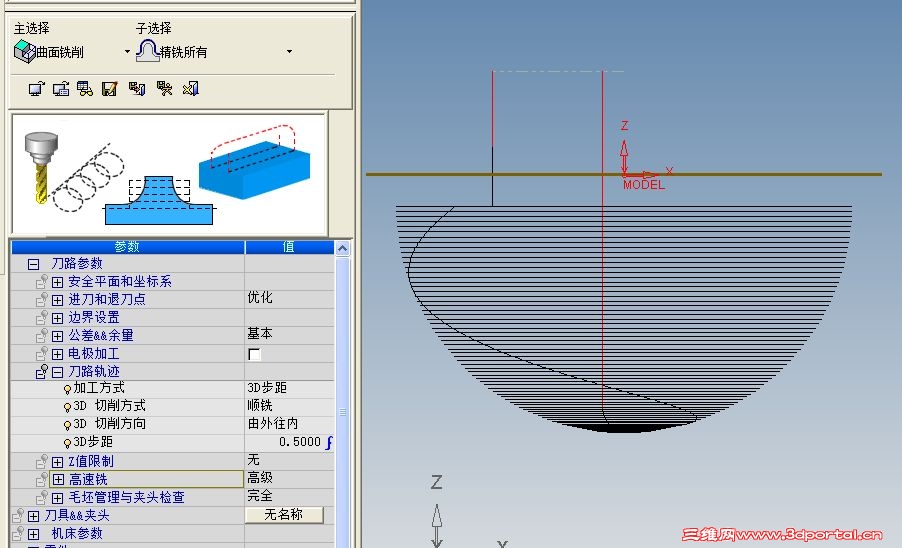Click the 无名称 tool button
The width and height of the screenshot is (902, 548).
pyautogui.click(x=284, y=515)
